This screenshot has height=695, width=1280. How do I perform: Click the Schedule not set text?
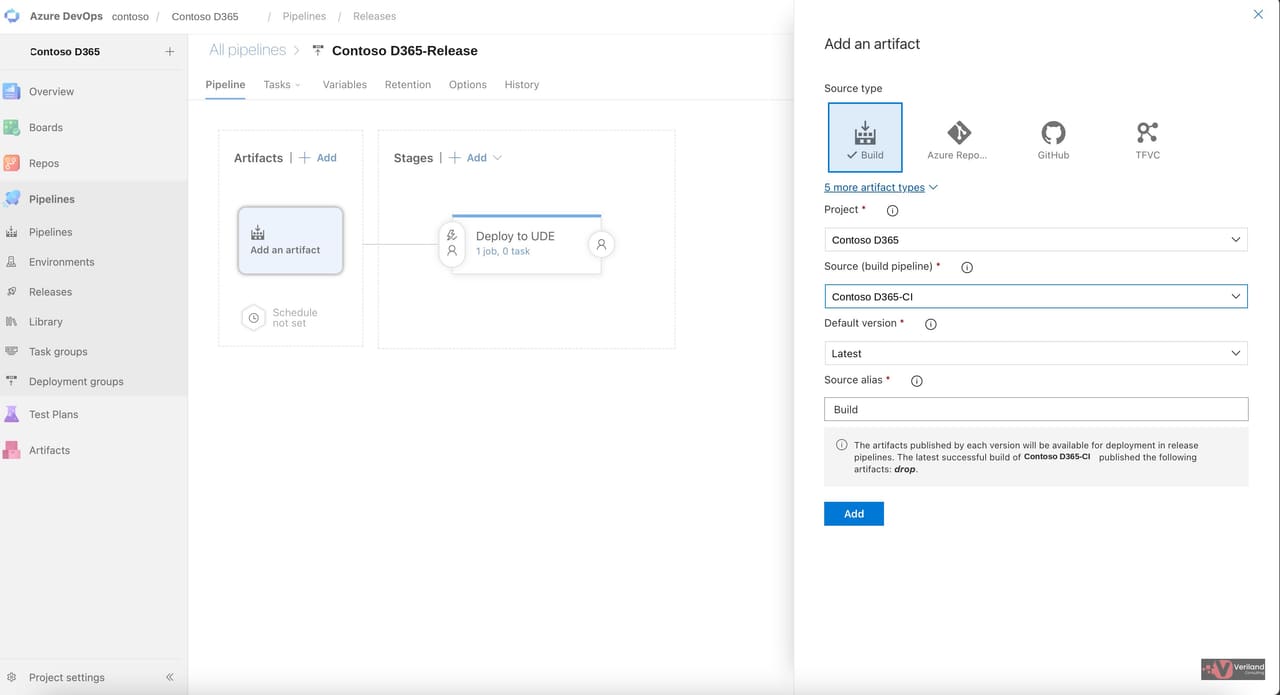[295, 318]
